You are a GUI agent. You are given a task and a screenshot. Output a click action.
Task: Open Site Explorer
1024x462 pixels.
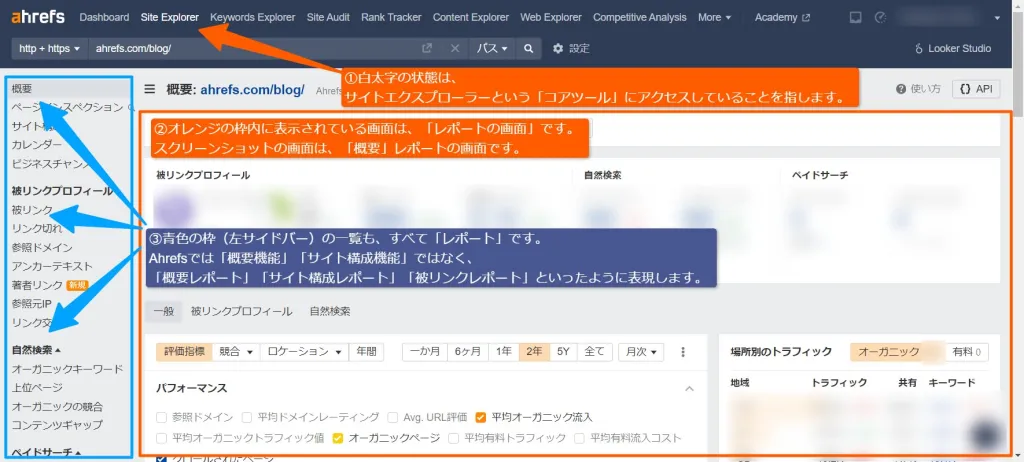coord(170,18)
